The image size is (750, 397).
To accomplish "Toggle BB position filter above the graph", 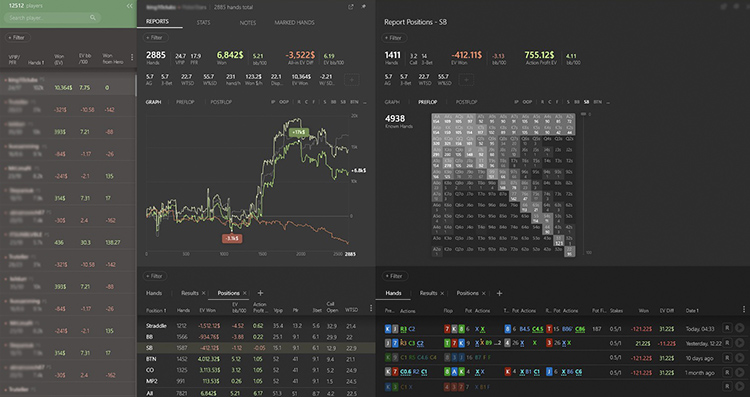I will (334, 102).
